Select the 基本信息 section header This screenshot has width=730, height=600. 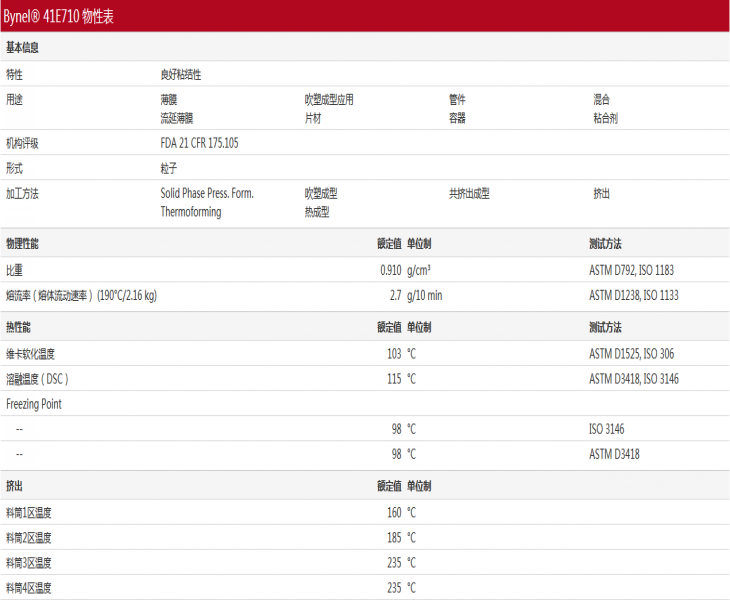pyautogui.click(x=24, y=47)
